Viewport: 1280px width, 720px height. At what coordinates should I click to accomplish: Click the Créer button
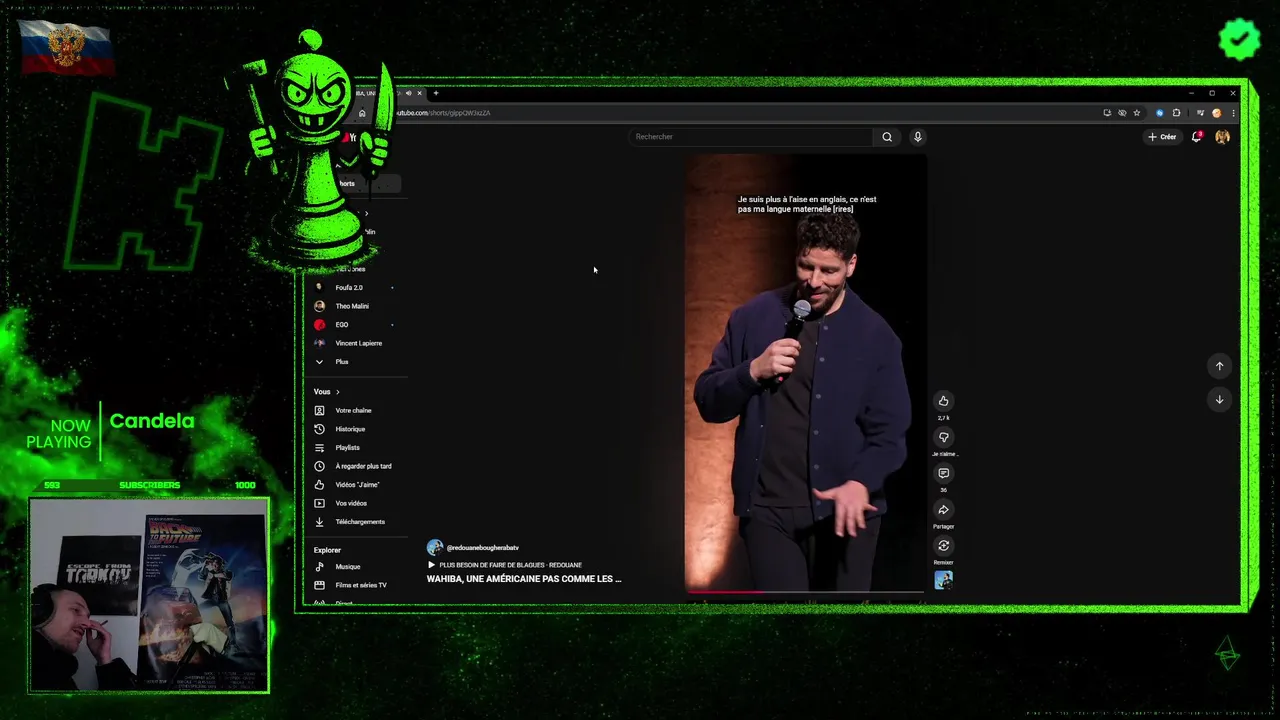click(1162, 137)
